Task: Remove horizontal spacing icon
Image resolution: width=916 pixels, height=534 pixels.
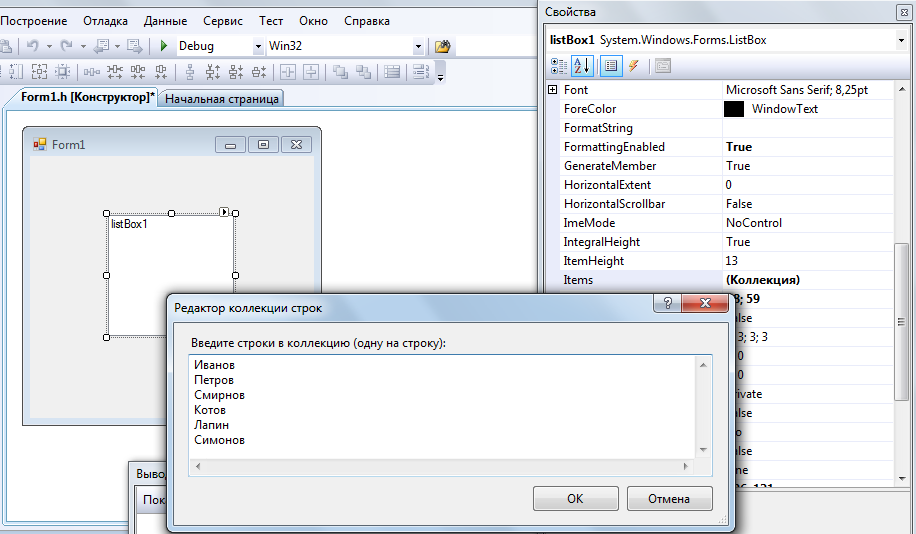Action: pyautogui.click(x=161, y=72)
